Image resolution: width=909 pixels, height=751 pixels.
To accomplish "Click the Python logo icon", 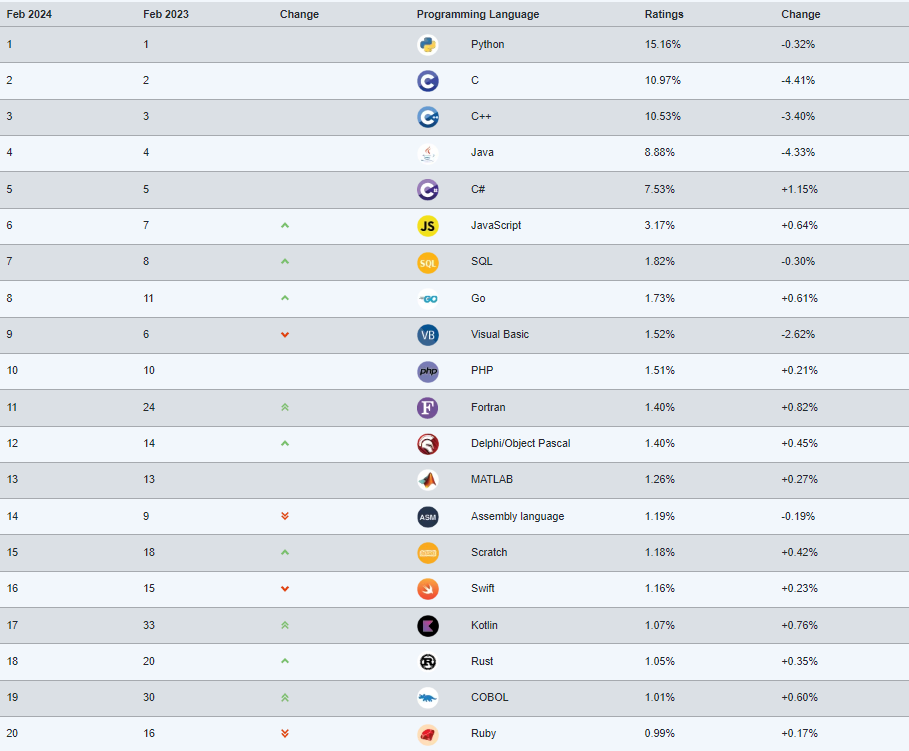I will (428, 45).
